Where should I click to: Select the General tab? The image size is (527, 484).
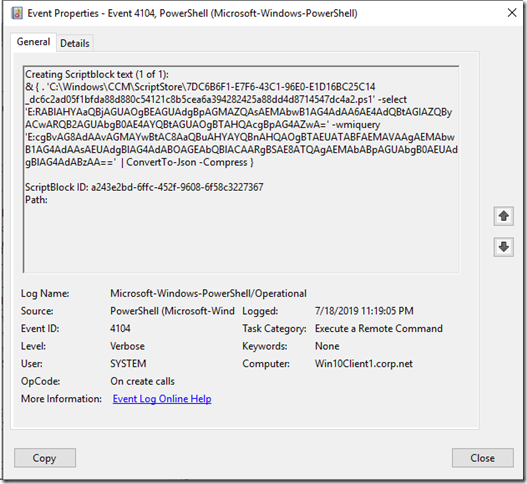tap(33, 42)
